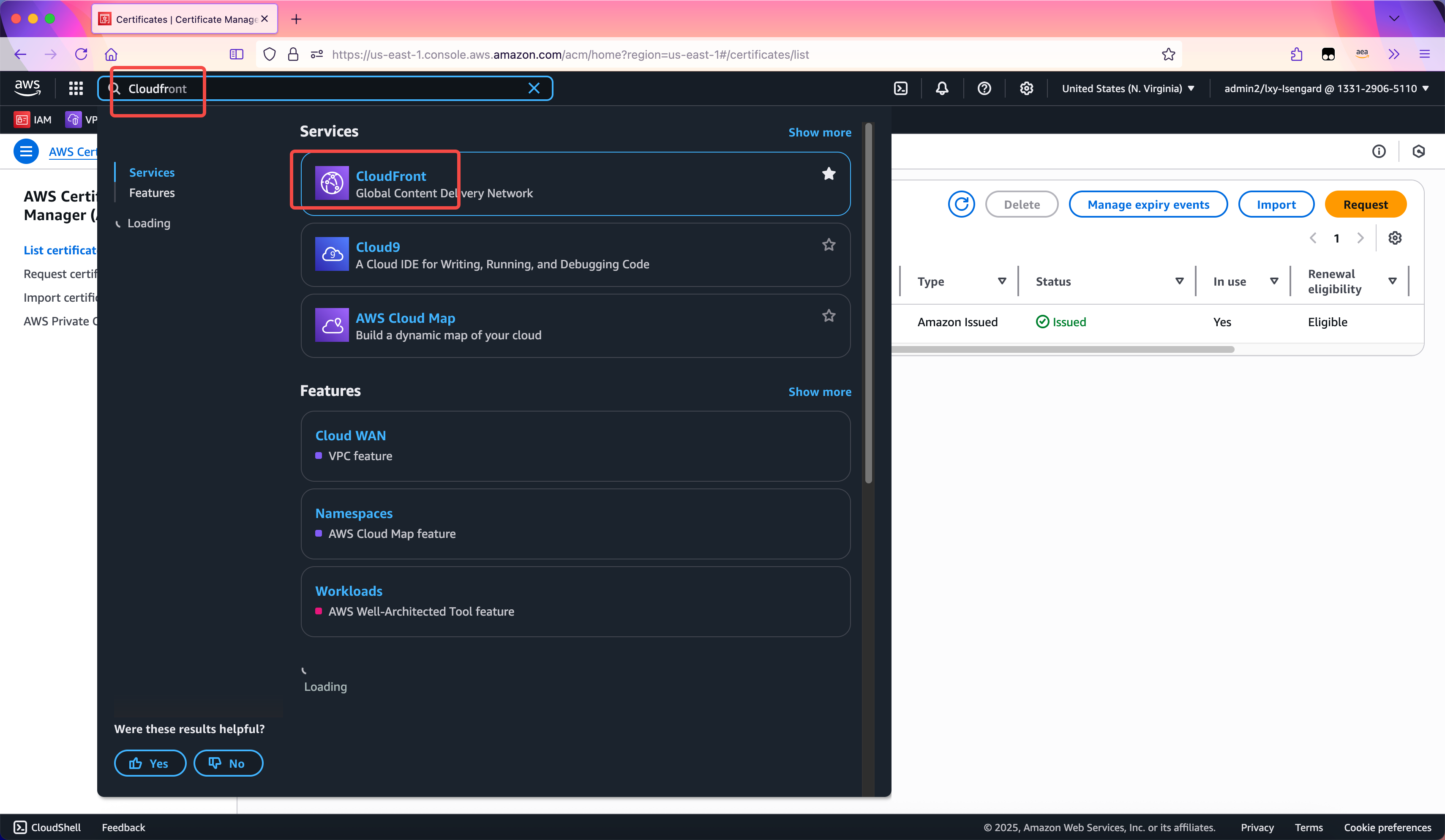Open the Cloud9 service icon

pos(332,254)
